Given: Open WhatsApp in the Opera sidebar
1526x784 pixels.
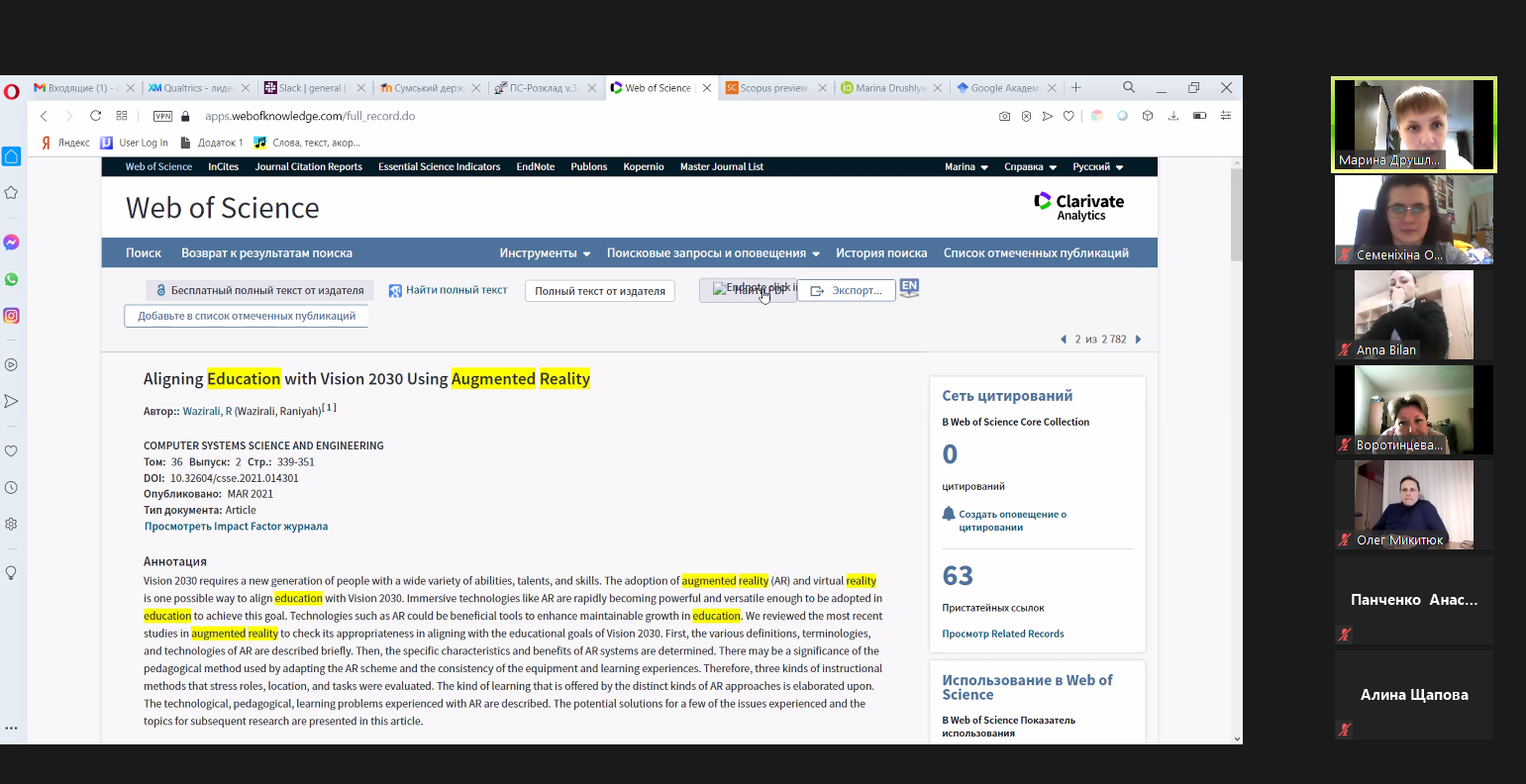Looking at the screenshot, I should coord(11,279).
